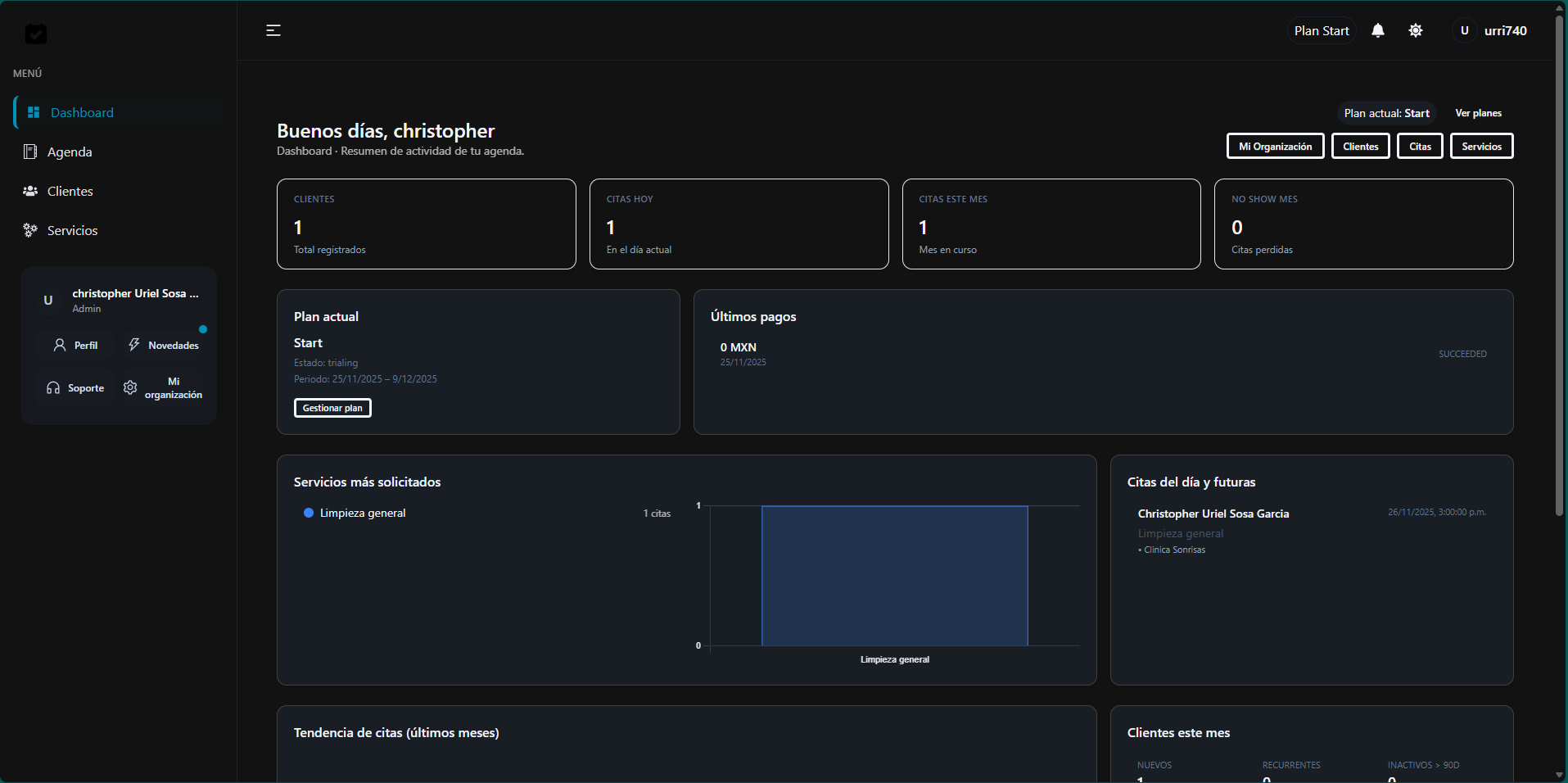Image resolution: width=1568 pixels, height=783 pixels.
Task: Click the calendar logo icon in sidebar
Action: click(x=35, y=34)
